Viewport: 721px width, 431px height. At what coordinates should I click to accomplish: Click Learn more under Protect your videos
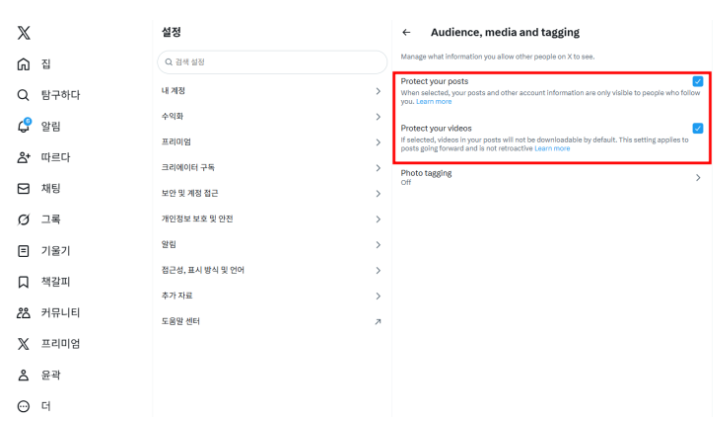pos(552,148)
